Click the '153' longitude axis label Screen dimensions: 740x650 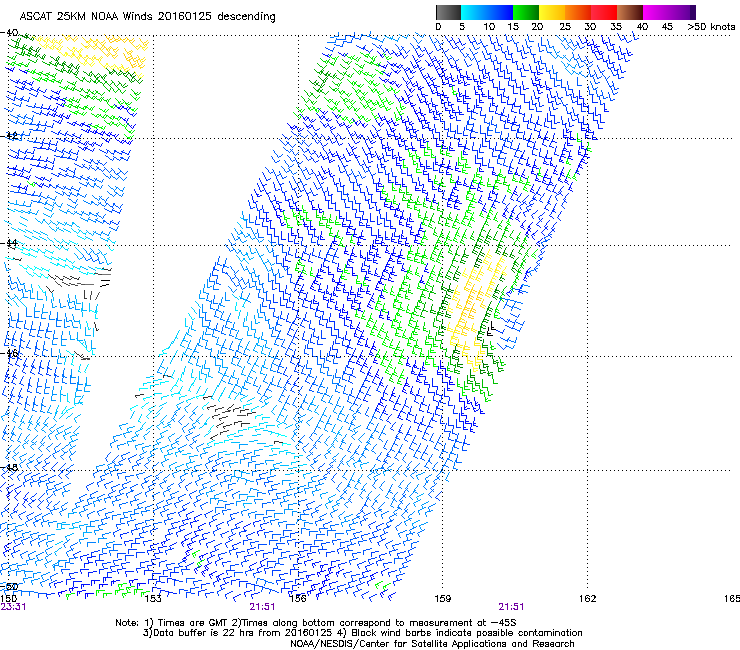tap(153, 599)
